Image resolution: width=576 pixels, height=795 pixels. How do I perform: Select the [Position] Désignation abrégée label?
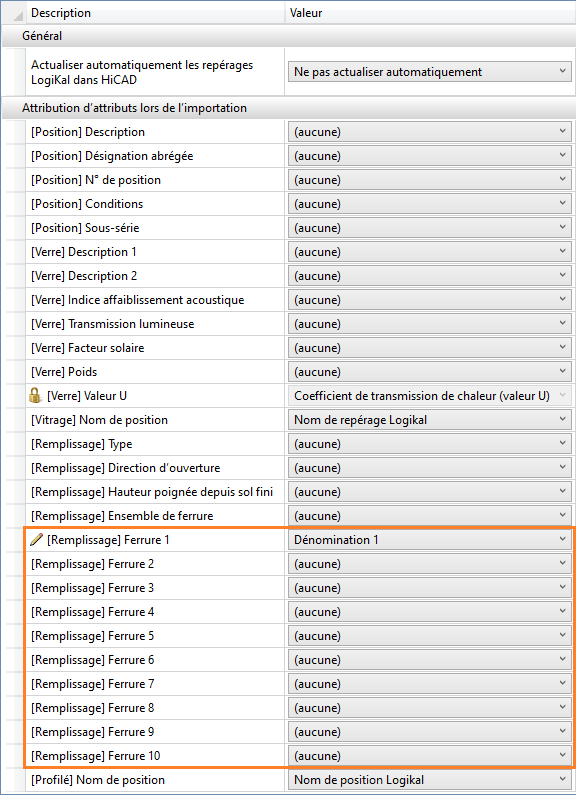pyautogui.click(x=112, y=156)
